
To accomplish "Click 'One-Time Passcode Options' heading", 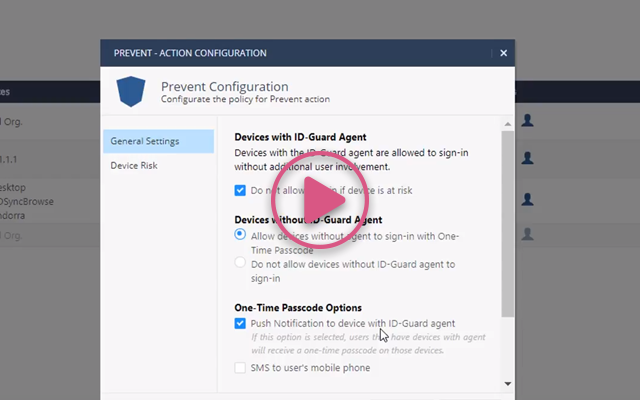I will 298,308.
